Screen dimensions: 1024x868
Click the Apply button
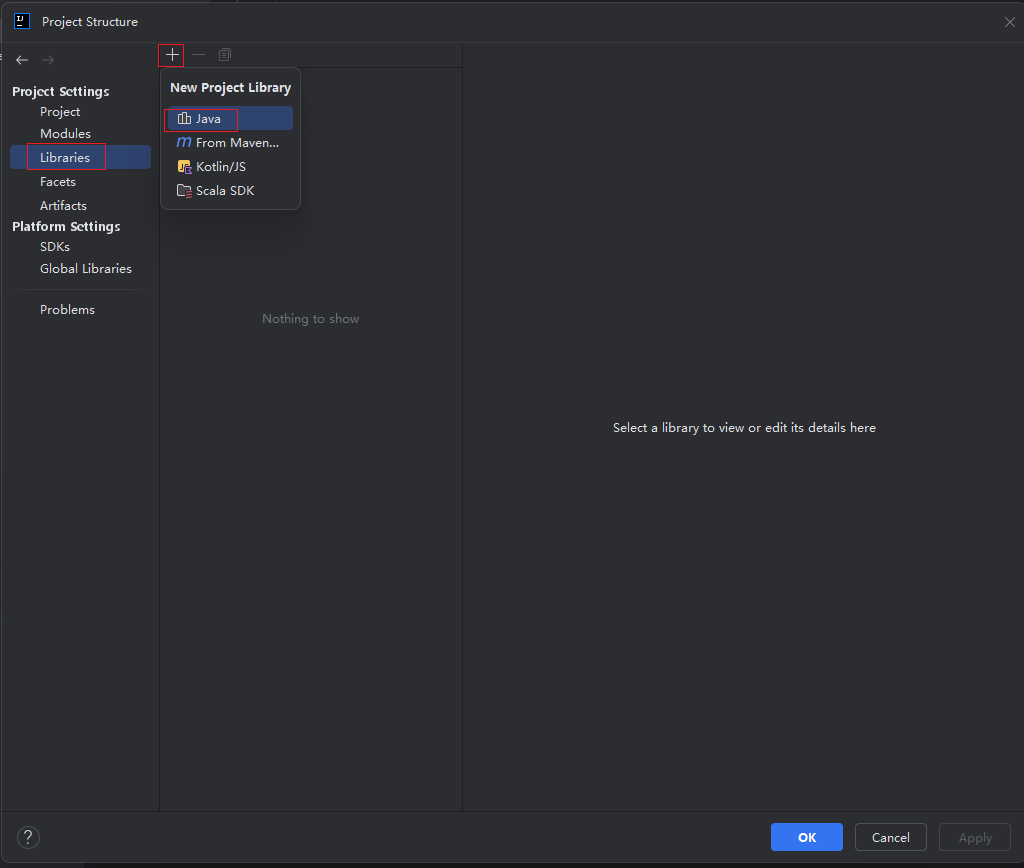[x=975, y=837]
